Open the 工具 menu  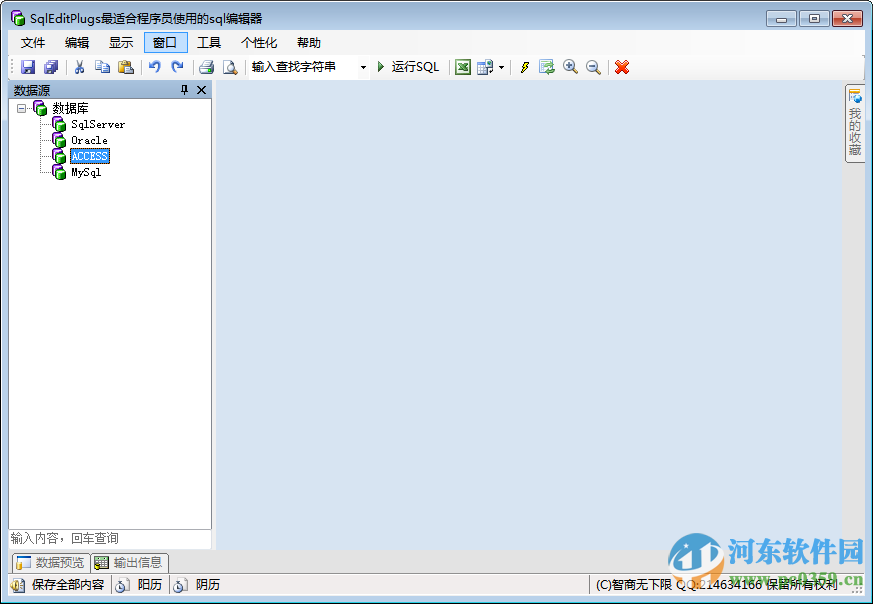pyautogui.click(x=209, y=42)
